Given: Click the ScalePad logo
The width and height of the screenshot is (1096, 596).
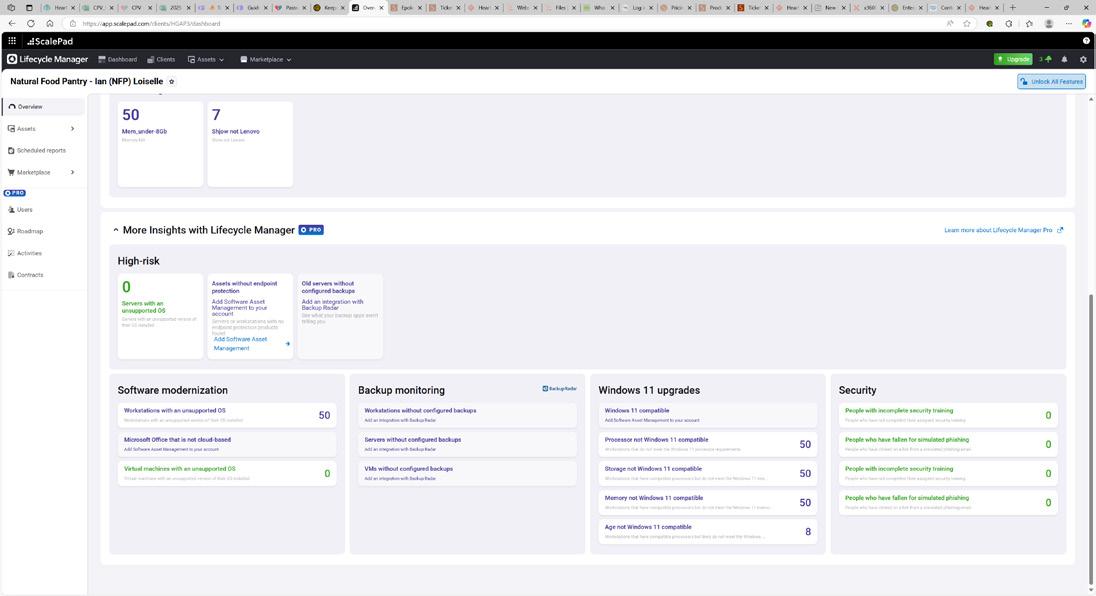Looking at the screenshot, I should tap(50, 41).
